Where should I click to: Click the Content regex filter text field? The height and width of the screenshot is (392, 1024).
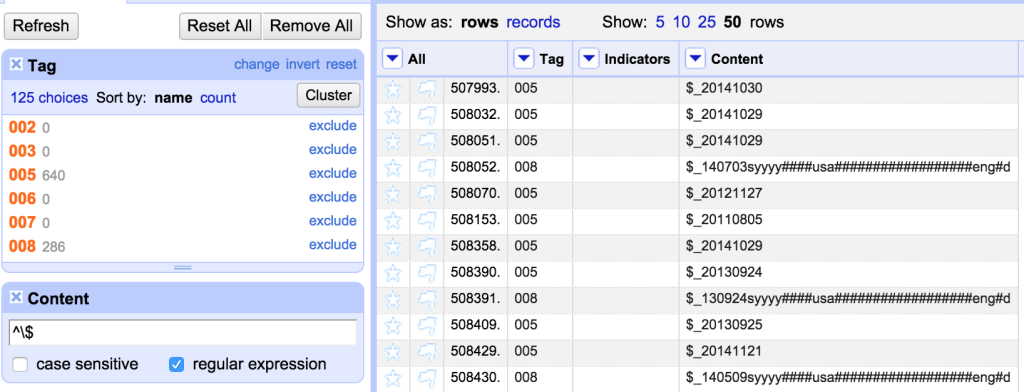[183, 332]
